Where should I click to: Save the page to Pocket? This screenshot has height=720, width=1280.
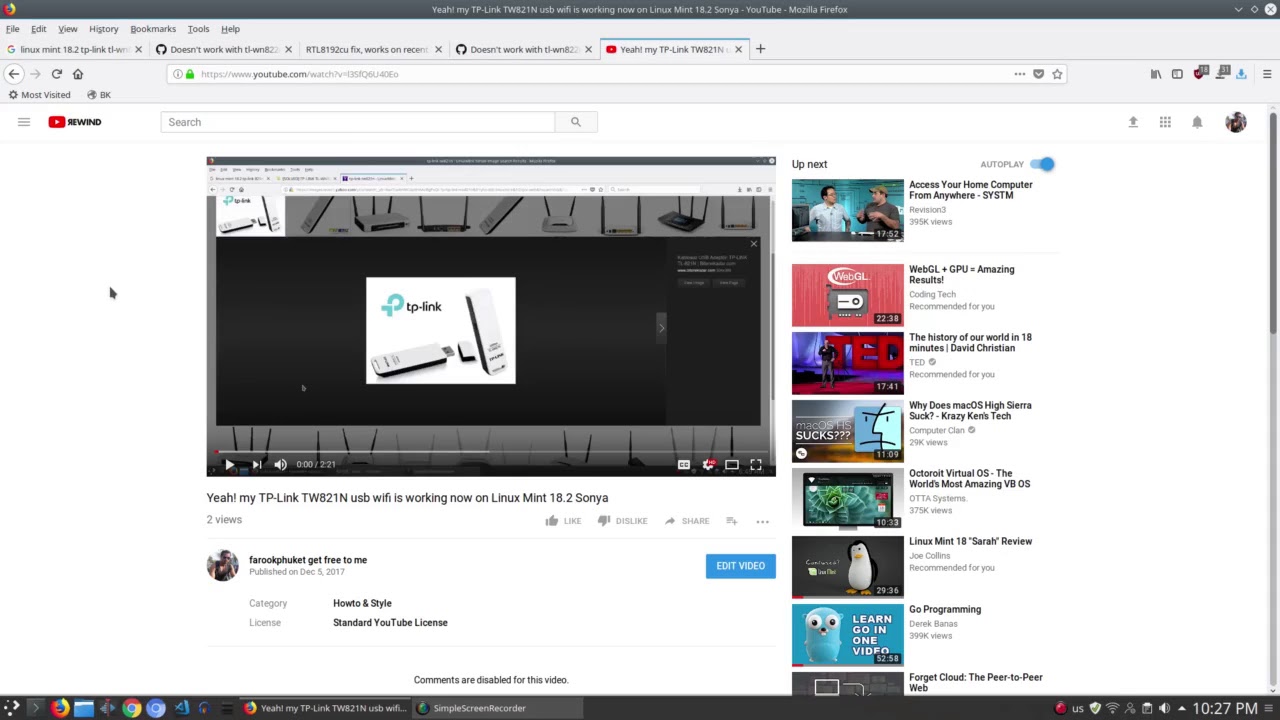1038,74
